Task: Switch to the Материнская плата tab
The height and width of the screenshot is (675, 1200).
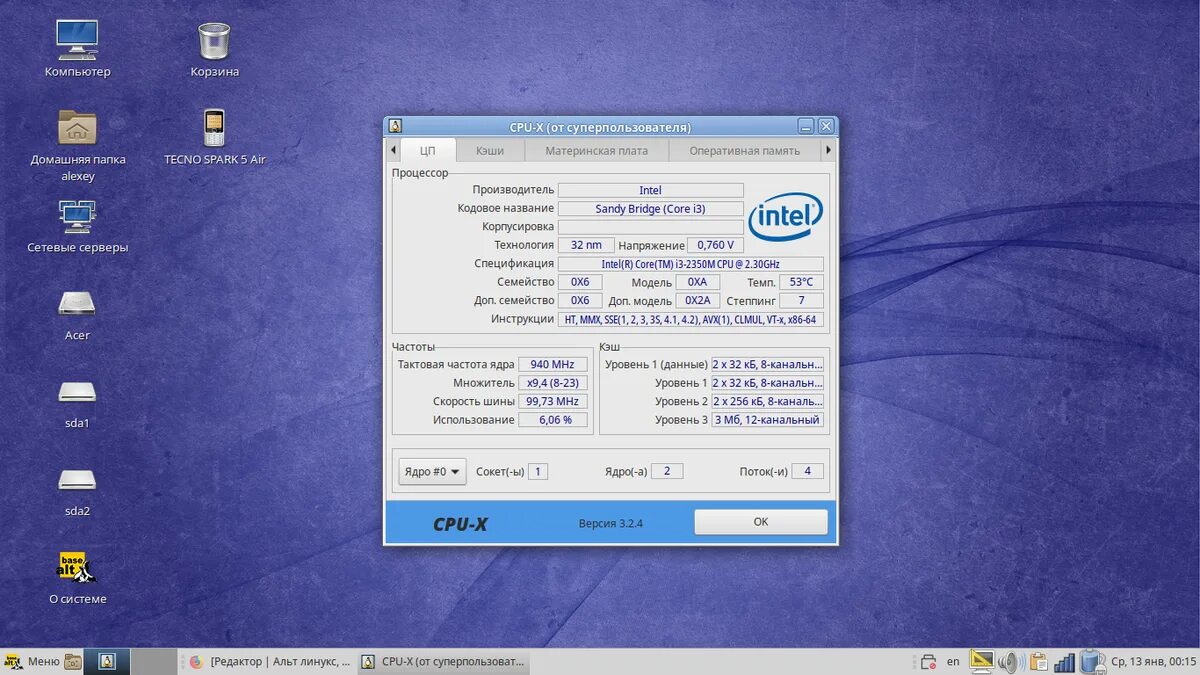Action: pyautogui.click(x=596, y=150)
